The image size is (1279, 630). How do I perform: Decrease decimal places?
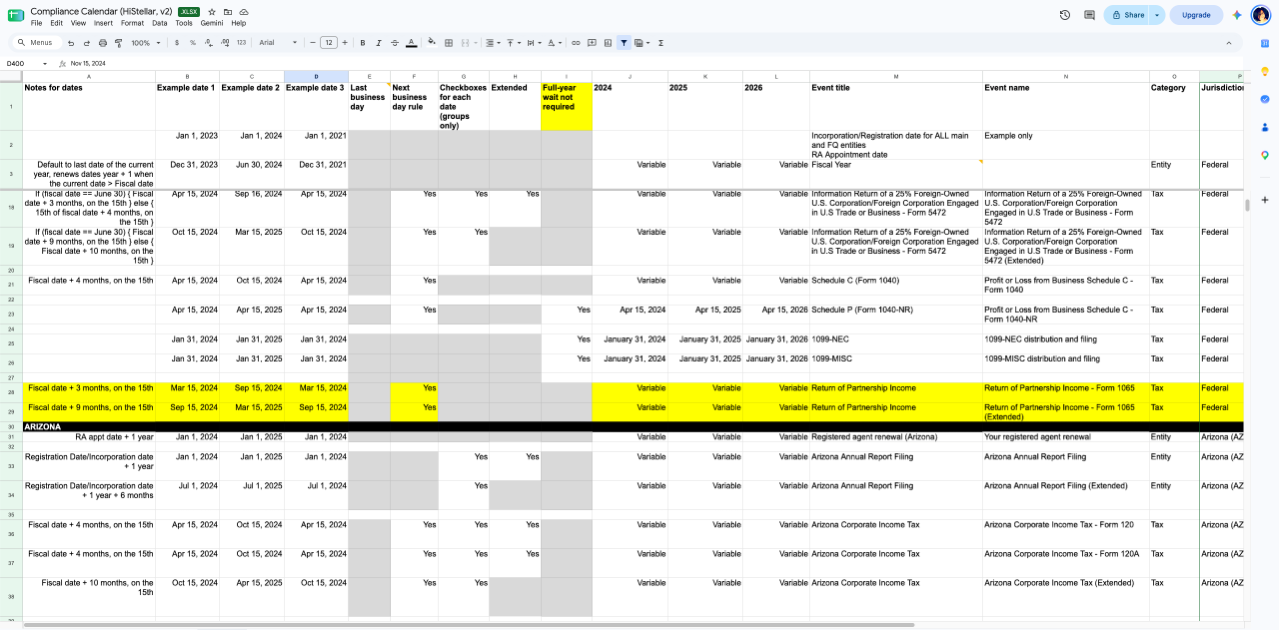pos(209,43)
